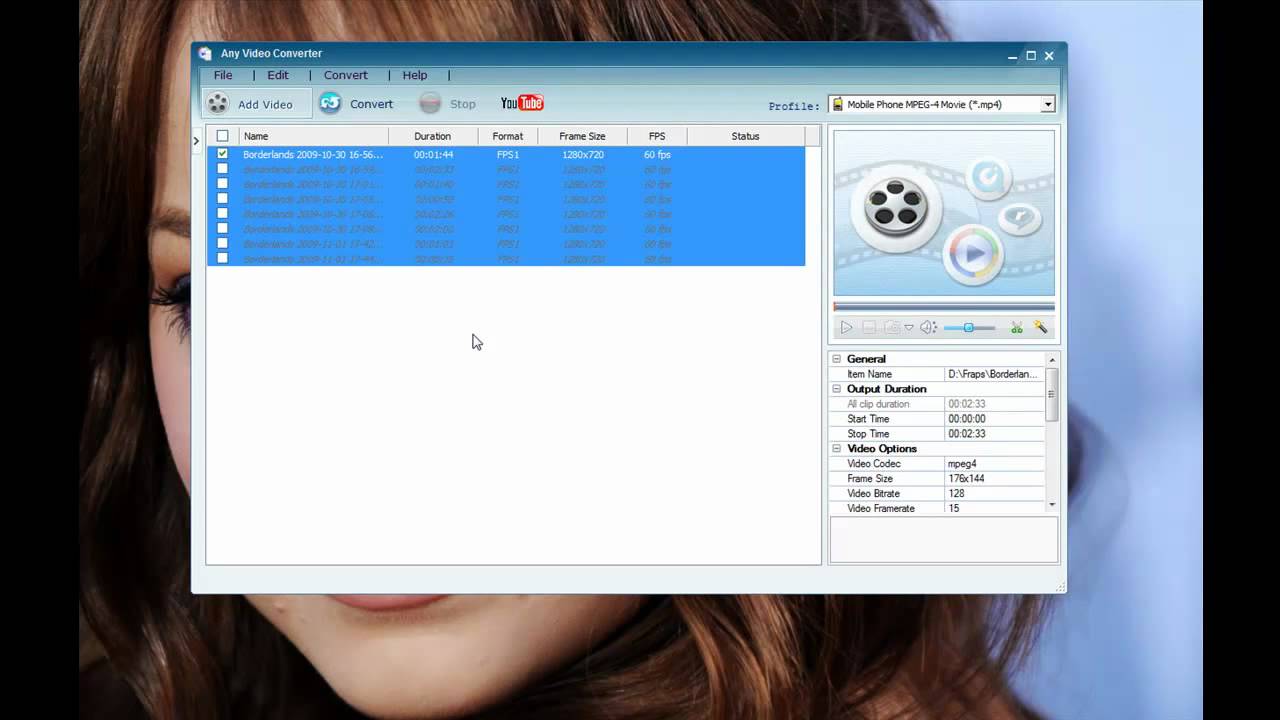1280x720 pixels.
Task: Uncheck the Borderlands 2009-10-30 16-56 row checkbox
Action: coord(222,154)
